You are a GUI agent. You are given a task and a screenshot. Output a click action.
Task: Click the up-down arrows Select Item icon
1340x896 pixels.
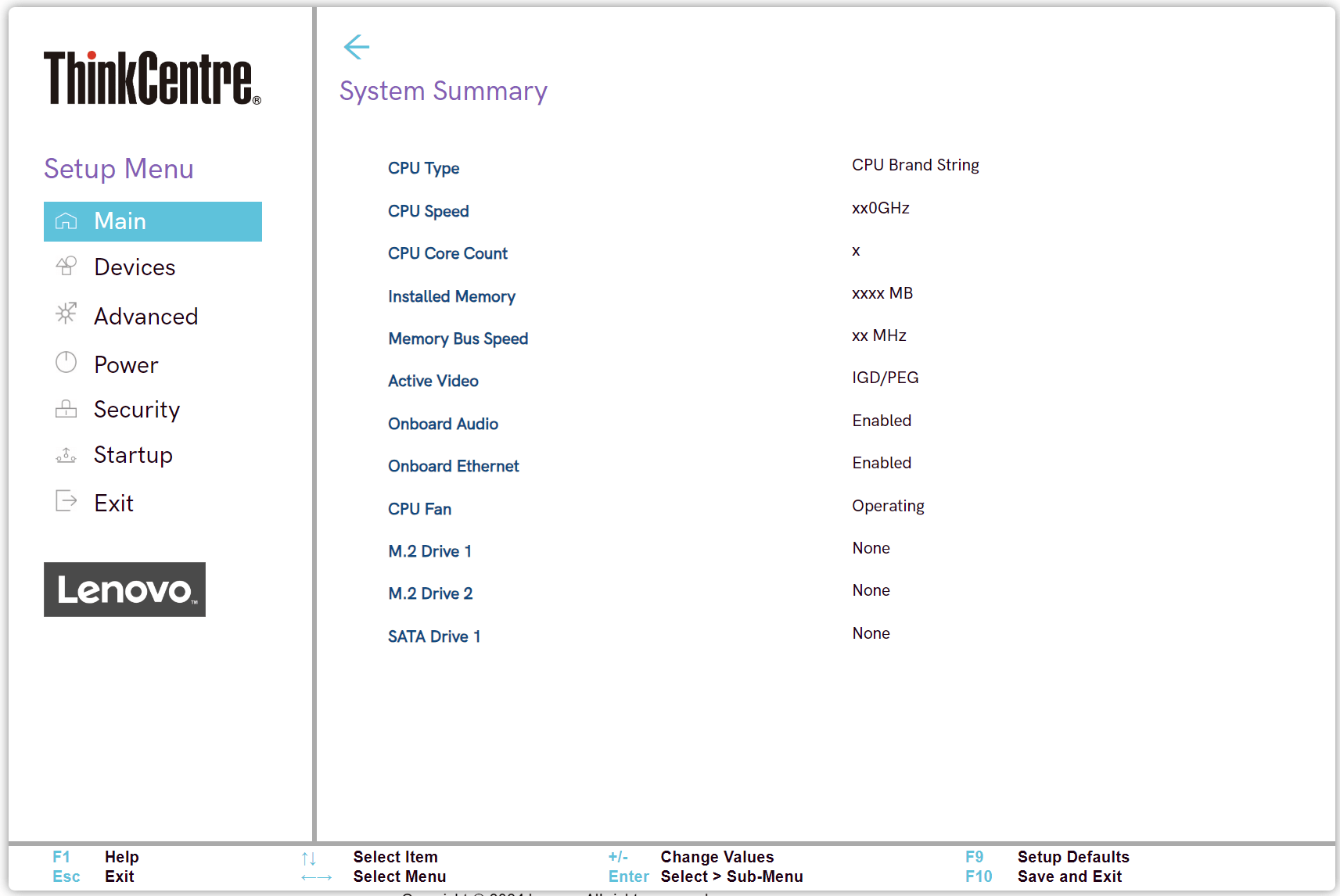[x=309, y=858]
